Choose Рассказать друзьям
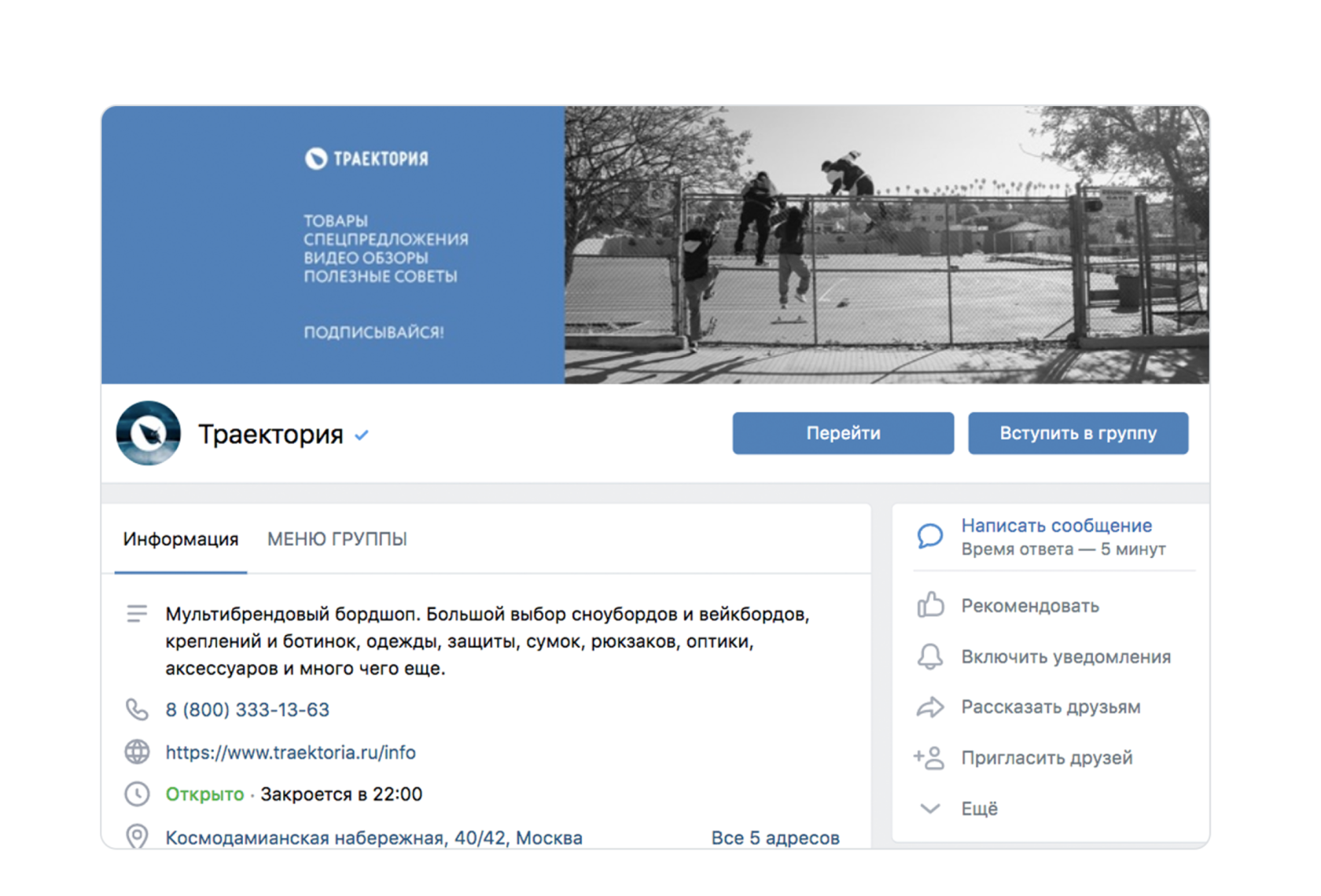1321x896 pixels. (x=1051, y=707)
